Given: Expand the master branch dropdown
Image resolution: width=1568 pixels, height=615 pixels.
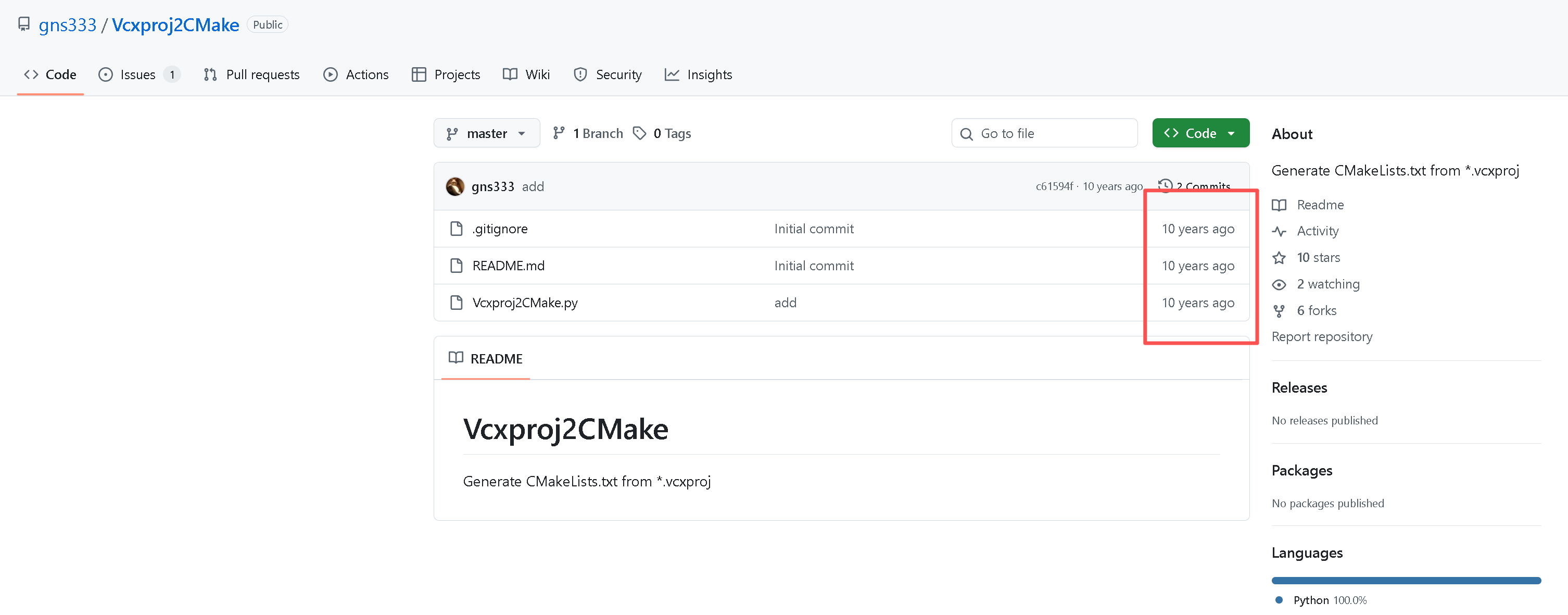Looking at the screenshot, I should [x=486, y=133].
